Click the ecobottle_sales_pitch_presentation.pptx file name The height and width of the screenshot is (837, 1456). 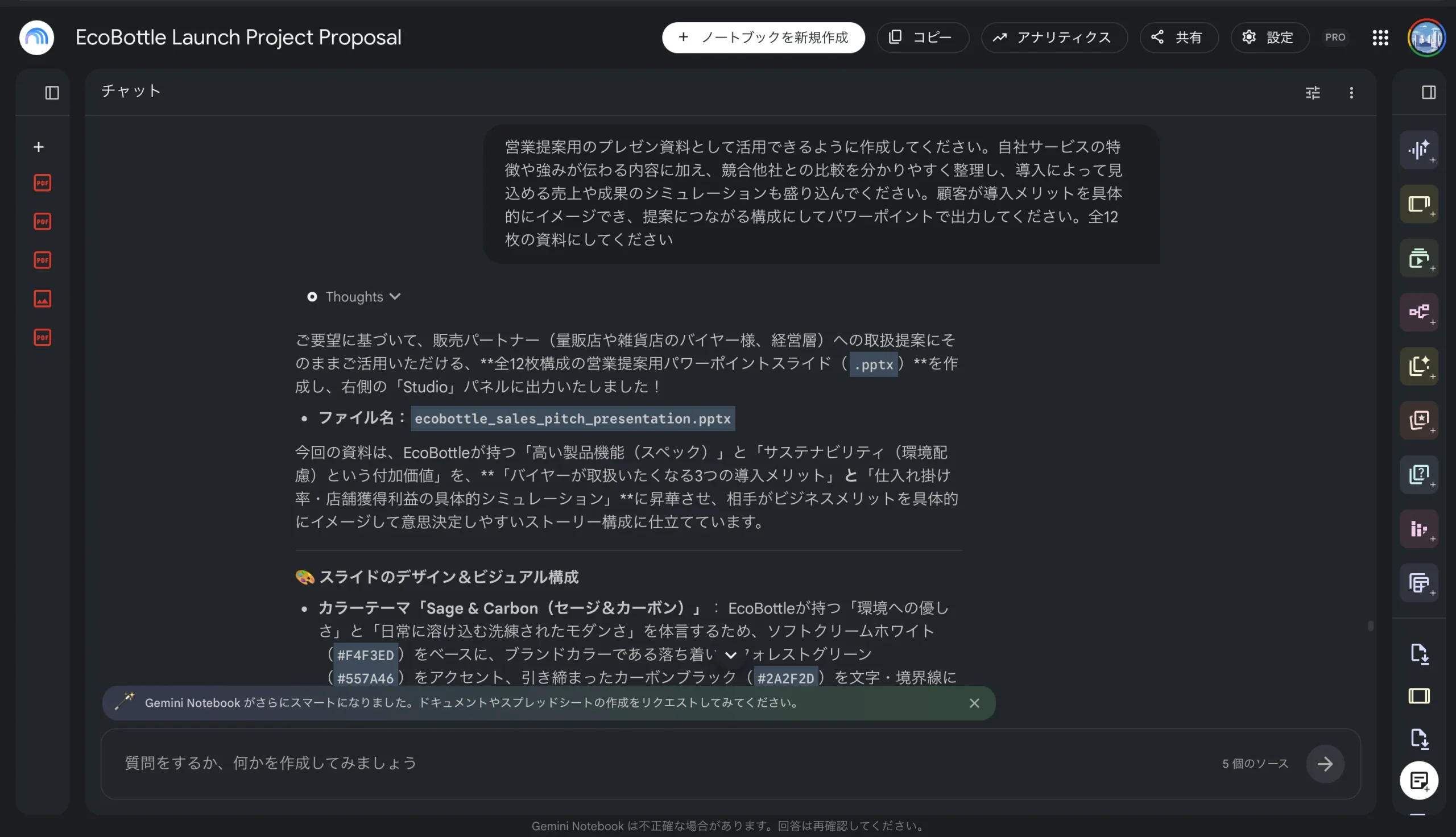[573, 418]
